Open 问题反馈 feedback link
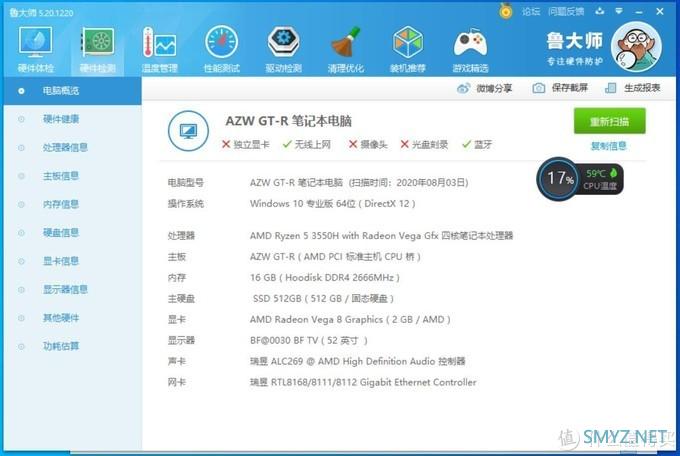Screen dimensions: 680x456 pyautogui.click(x=566, y=12)
